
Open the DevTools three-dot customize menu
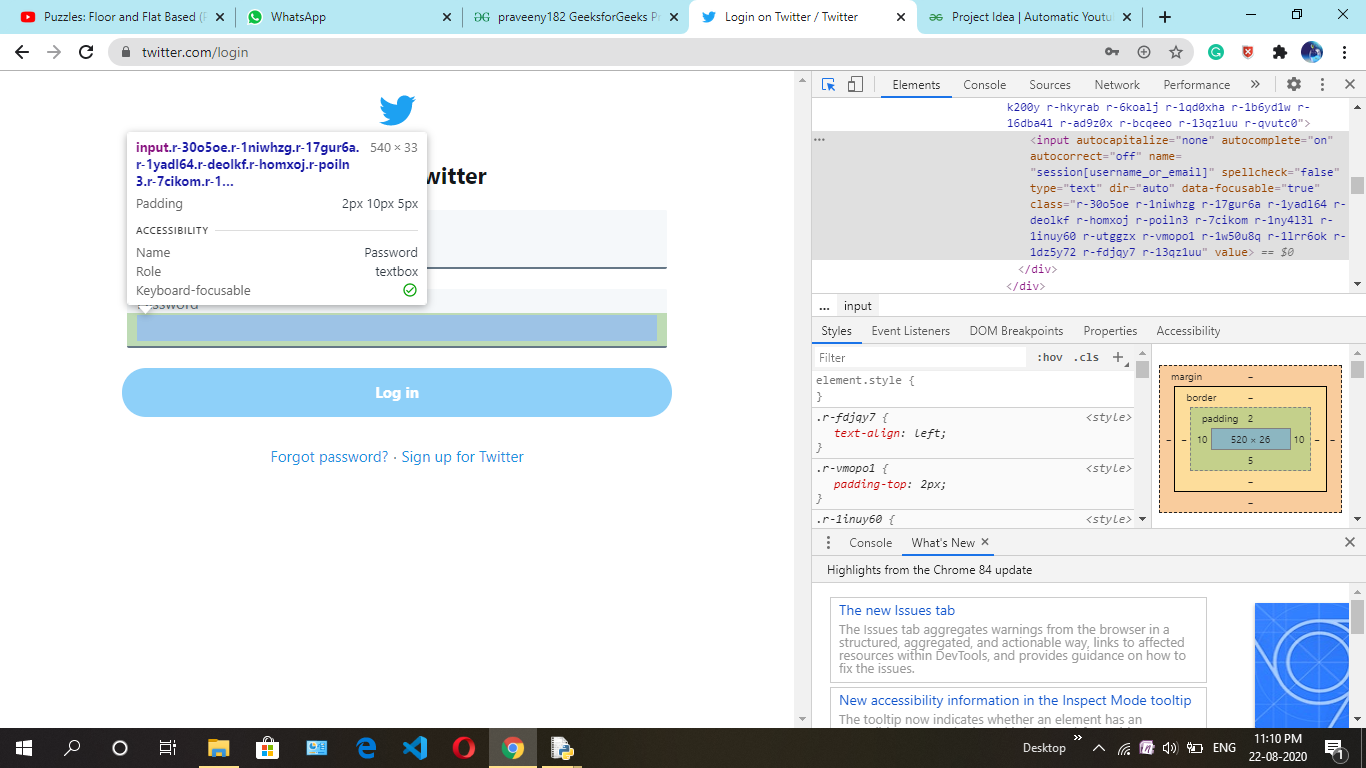1322,85
